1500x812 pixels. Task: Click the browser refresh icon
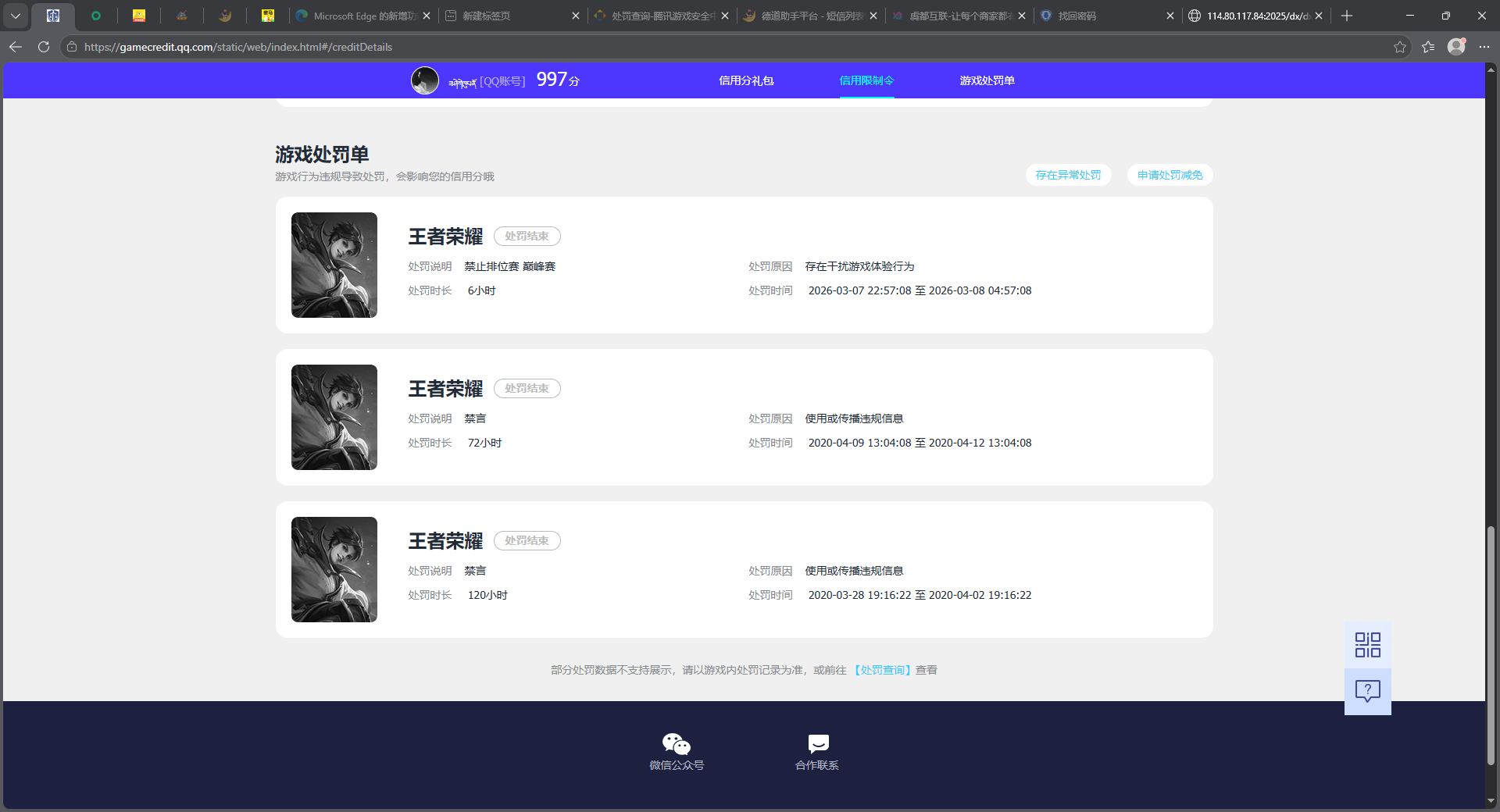click(44, 47)
